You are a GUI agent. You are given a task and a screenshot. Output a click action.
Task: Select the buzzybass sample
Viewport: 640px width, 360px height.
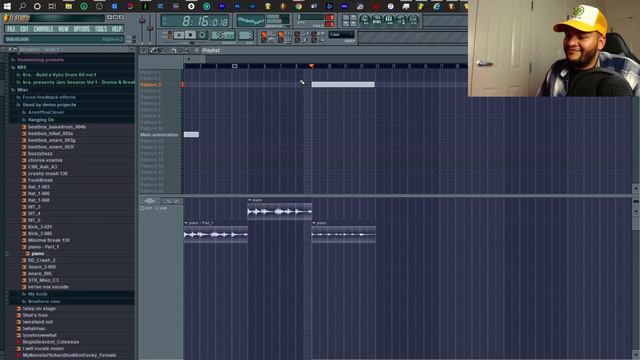coord(40,153)
